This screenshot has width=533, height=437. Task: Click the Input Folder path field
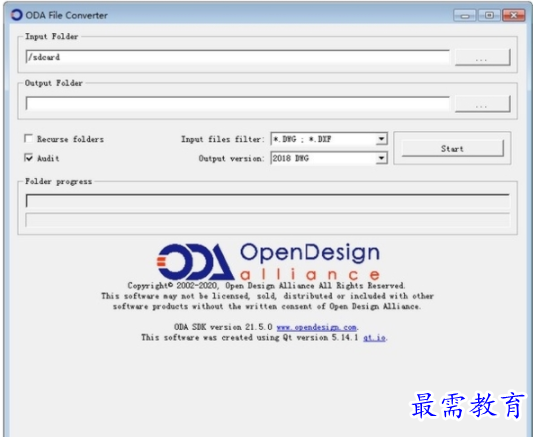click(238, 57)
